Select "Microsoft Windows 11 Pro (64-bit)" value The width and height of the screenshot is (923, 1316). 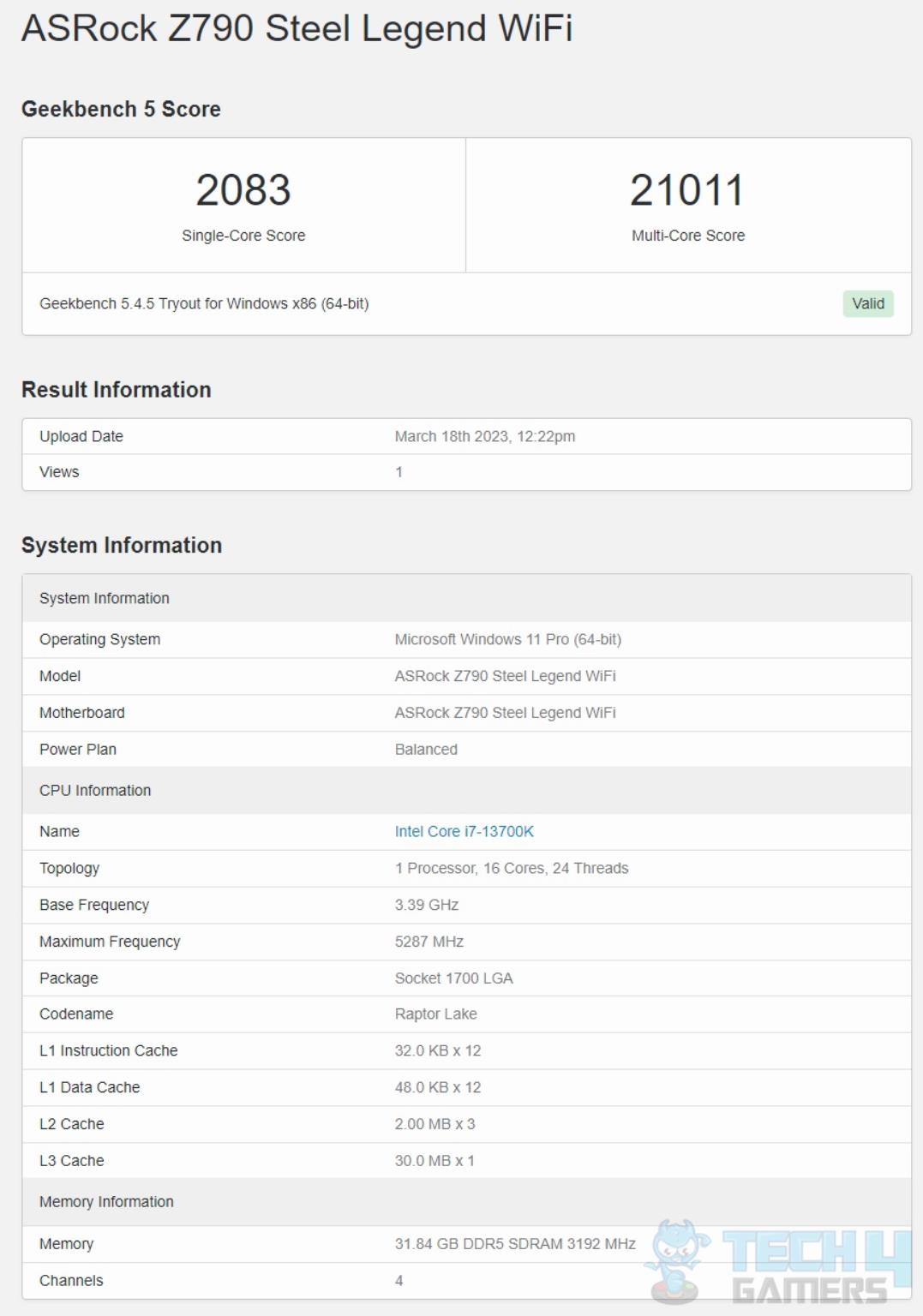tap(508, 639)
